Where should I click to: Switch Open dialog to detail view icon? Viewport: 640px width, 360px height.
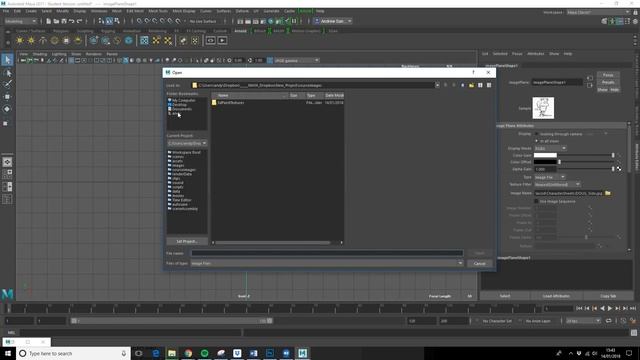coord(489,85)
